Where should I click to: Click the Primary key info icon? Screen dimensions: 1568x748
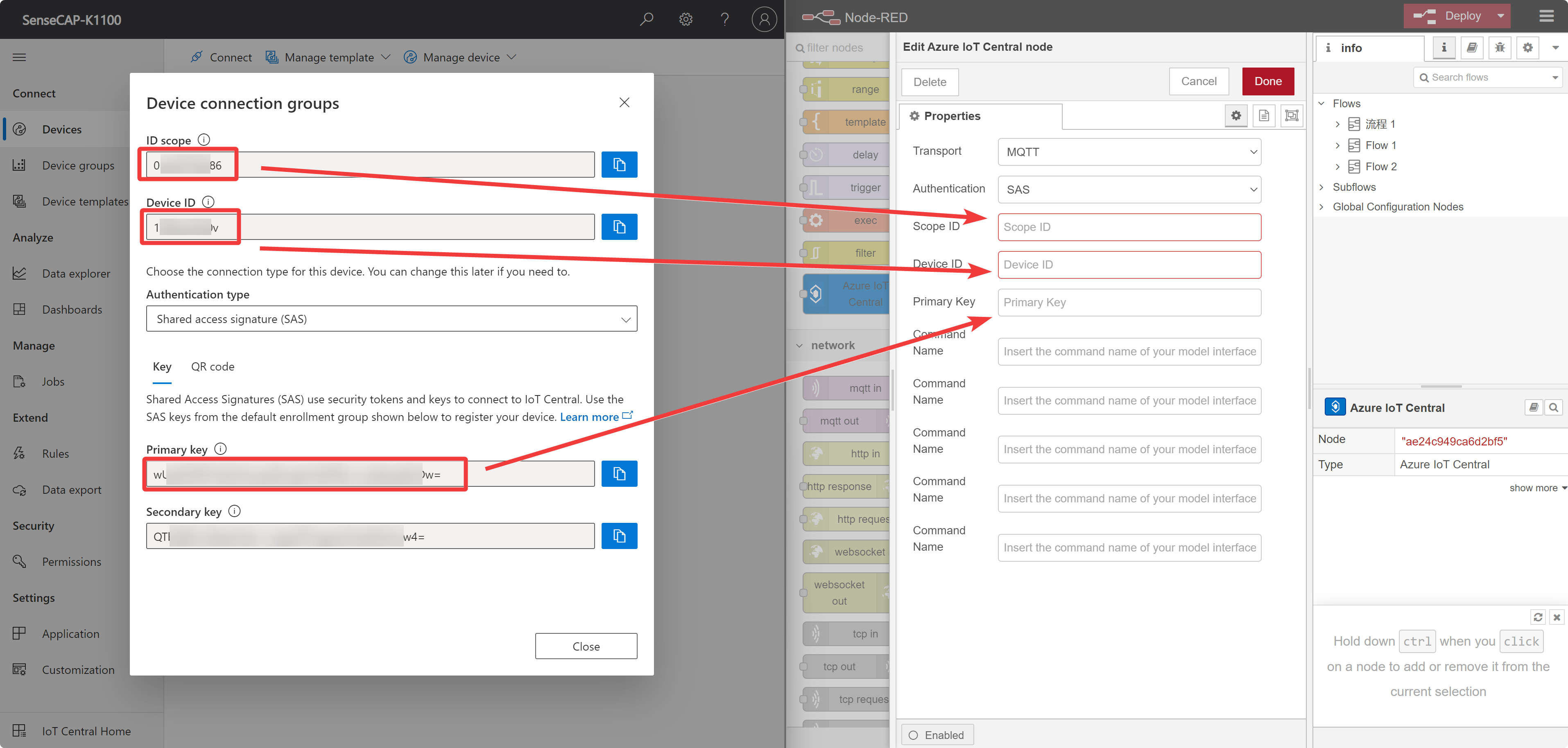(x=221, y=449)
